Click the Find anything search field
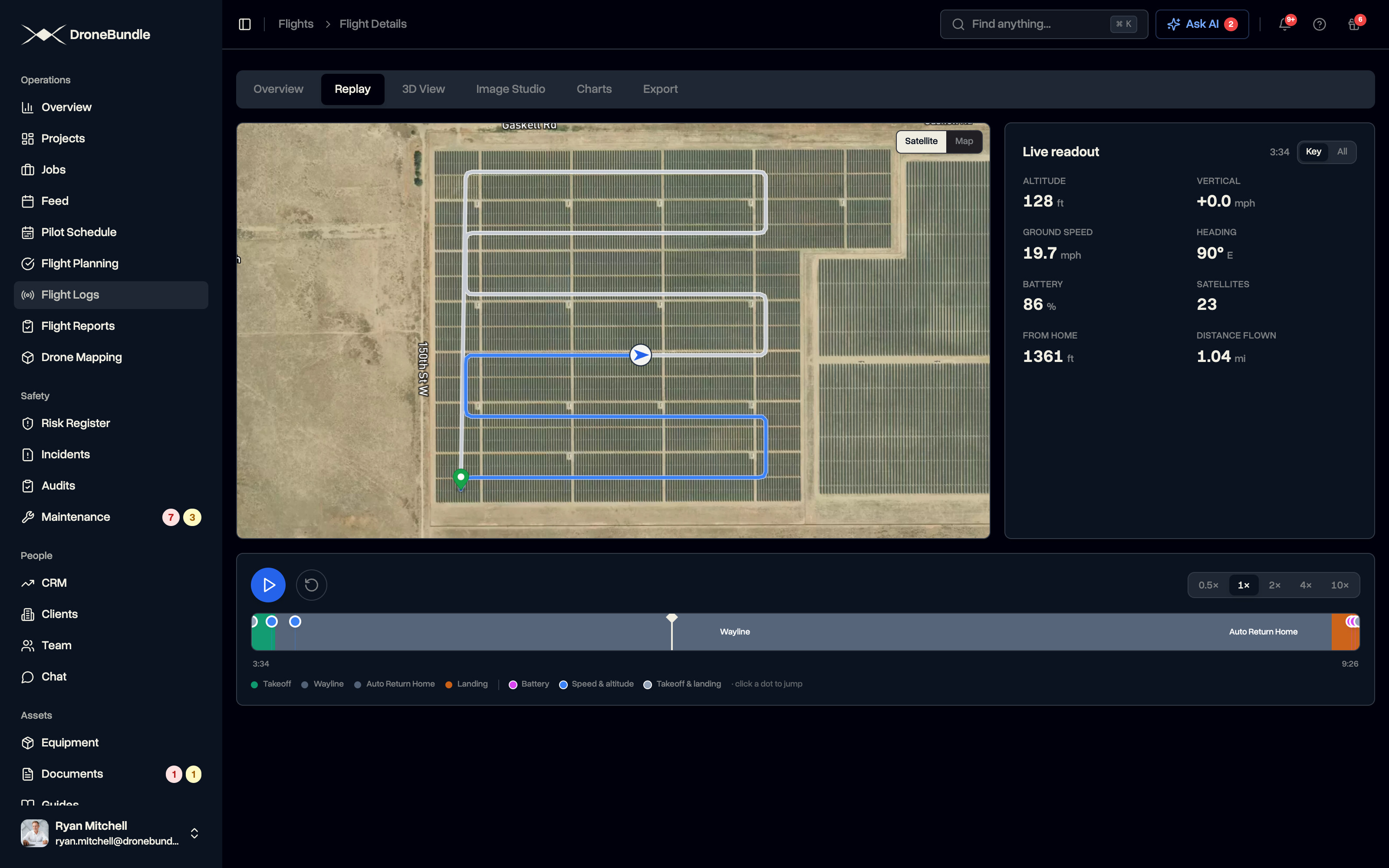This screenshot has width=1389, height=868. [x=1043, y=24]
